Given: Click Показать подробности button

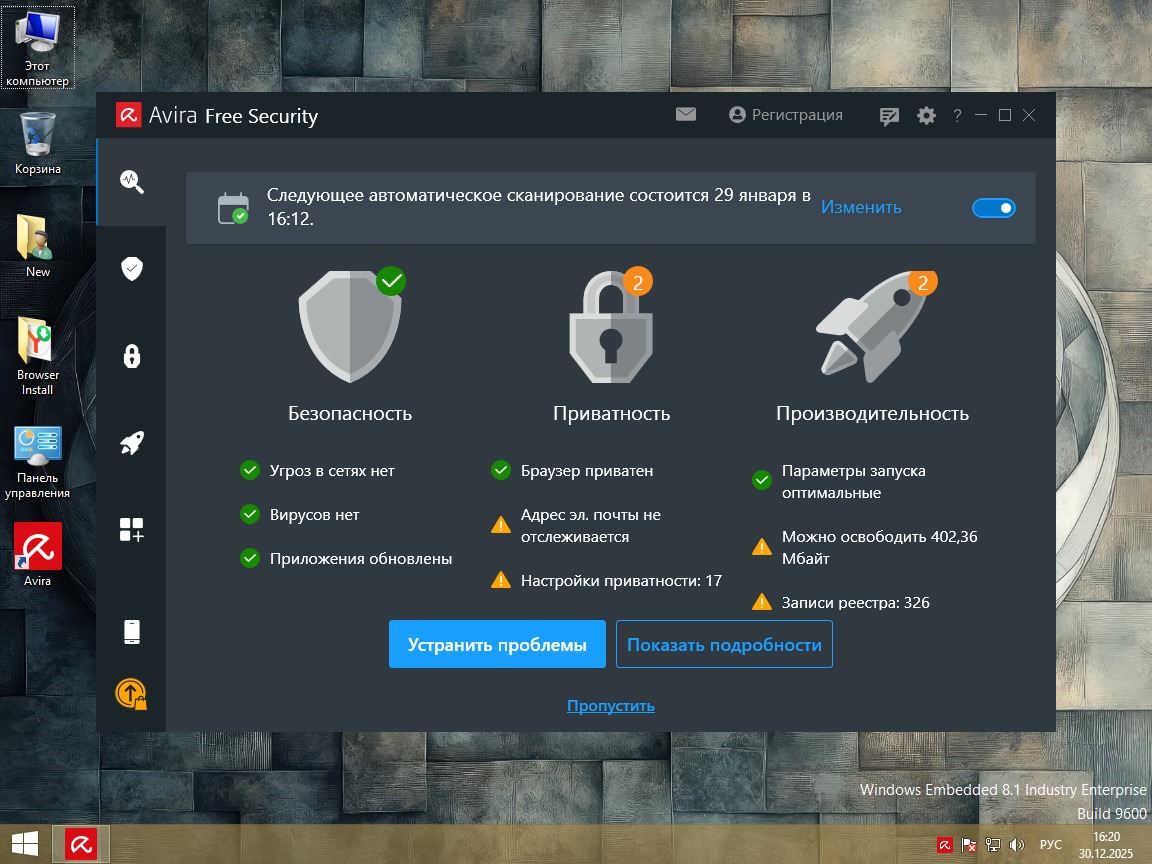Looking at the screenshot, I should point(724,644).
